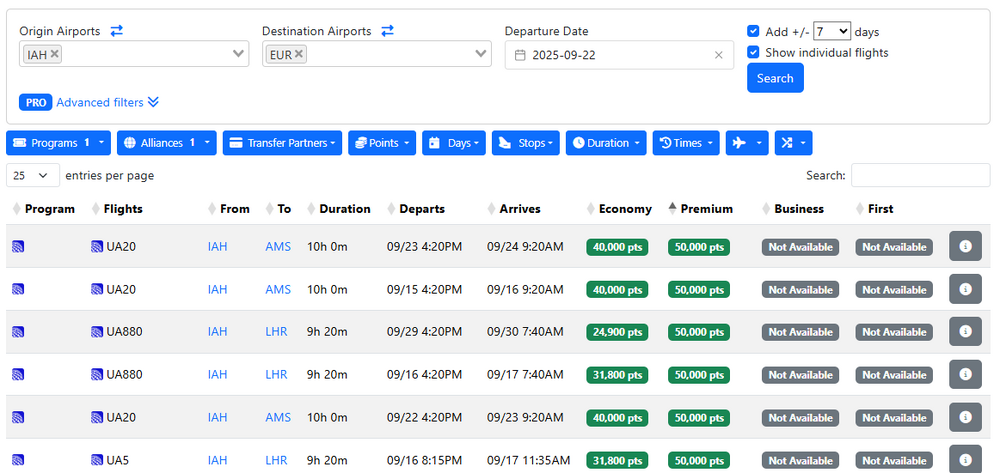Sort table by Economy column header
This screenshot has height=473, width=1000.
pyautogui.click(x=624, y=209)
